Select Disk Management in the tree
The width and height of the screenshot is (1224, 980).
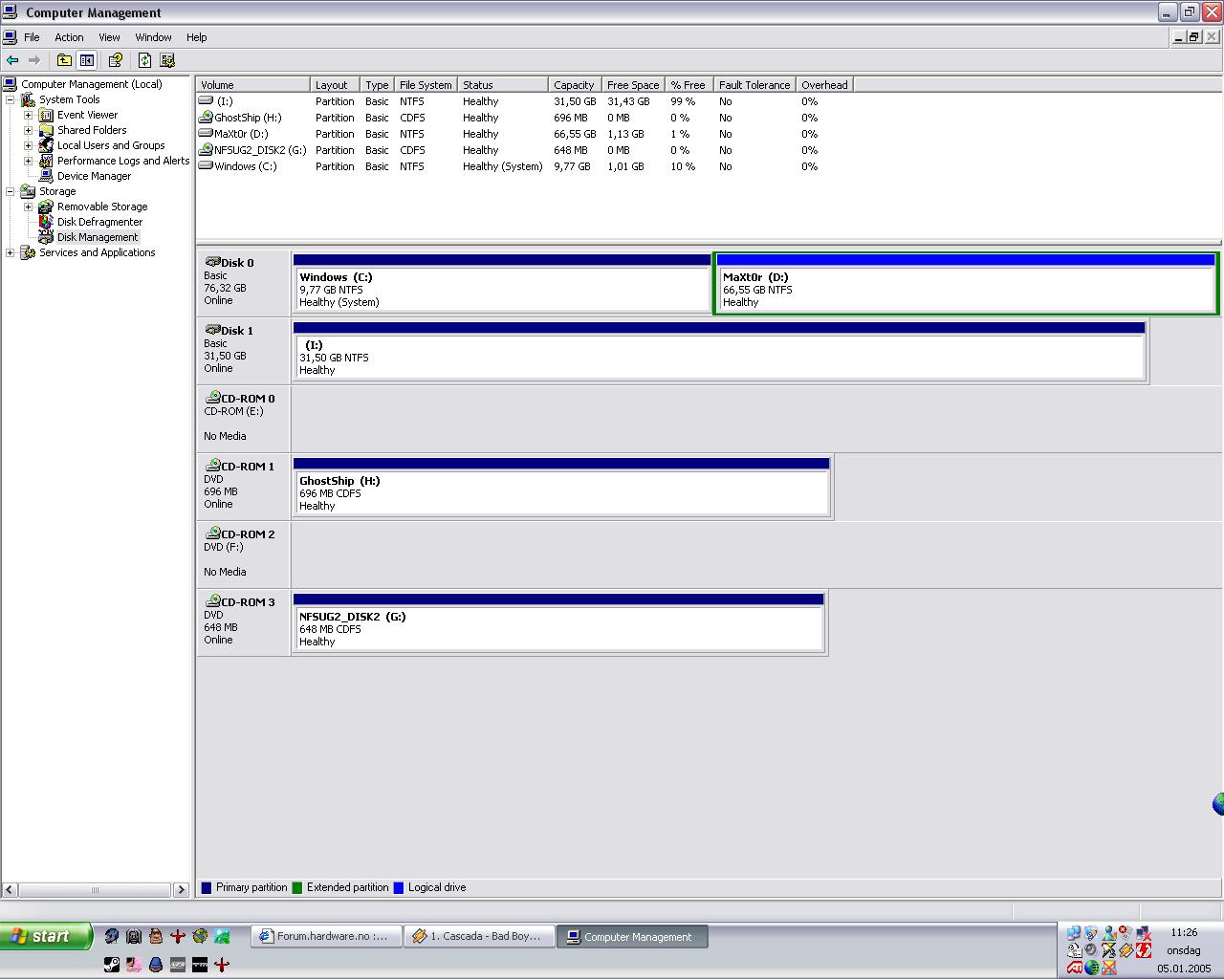tap(98, 237)
